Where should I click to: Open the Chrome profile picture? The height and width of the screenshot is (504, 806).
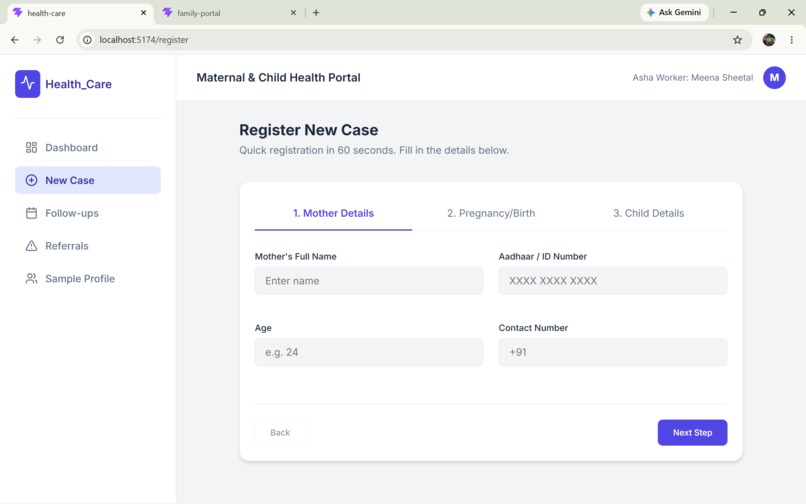[768, 40]
